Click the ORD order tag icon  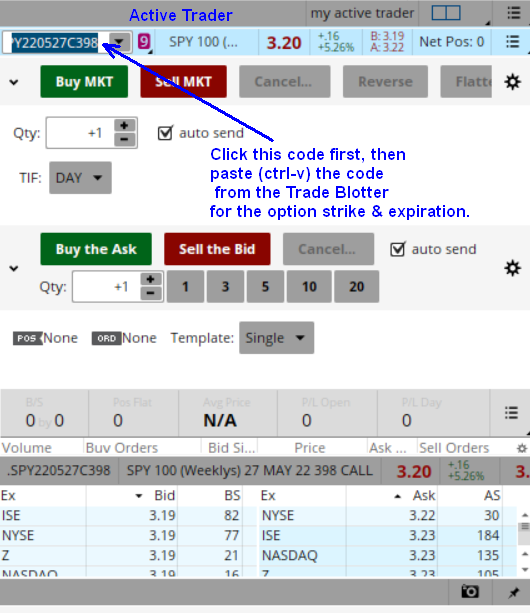click(106, 338)
